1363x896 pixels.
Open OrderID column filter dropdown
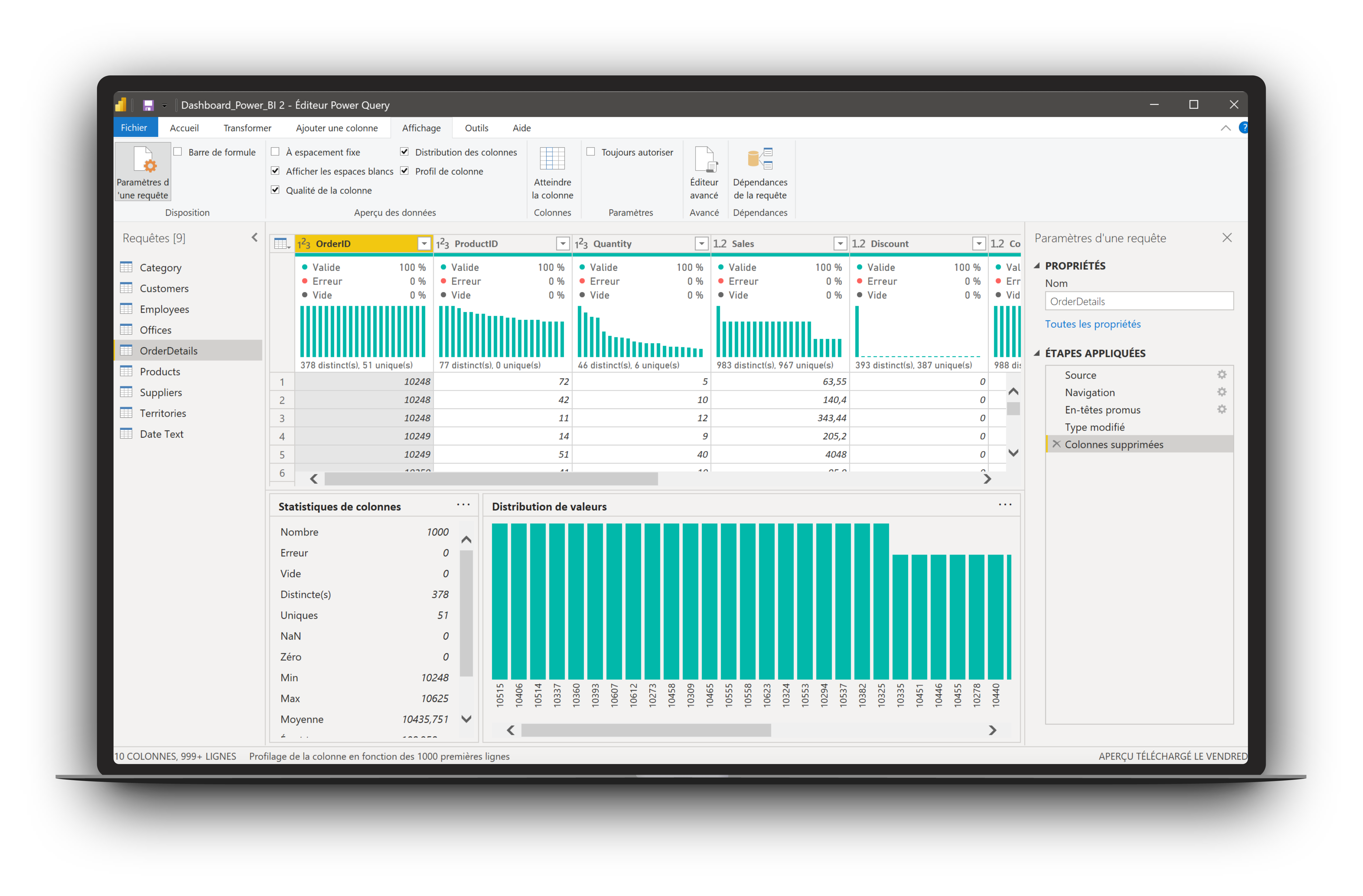pyautogui.click(x=424, y=244)
